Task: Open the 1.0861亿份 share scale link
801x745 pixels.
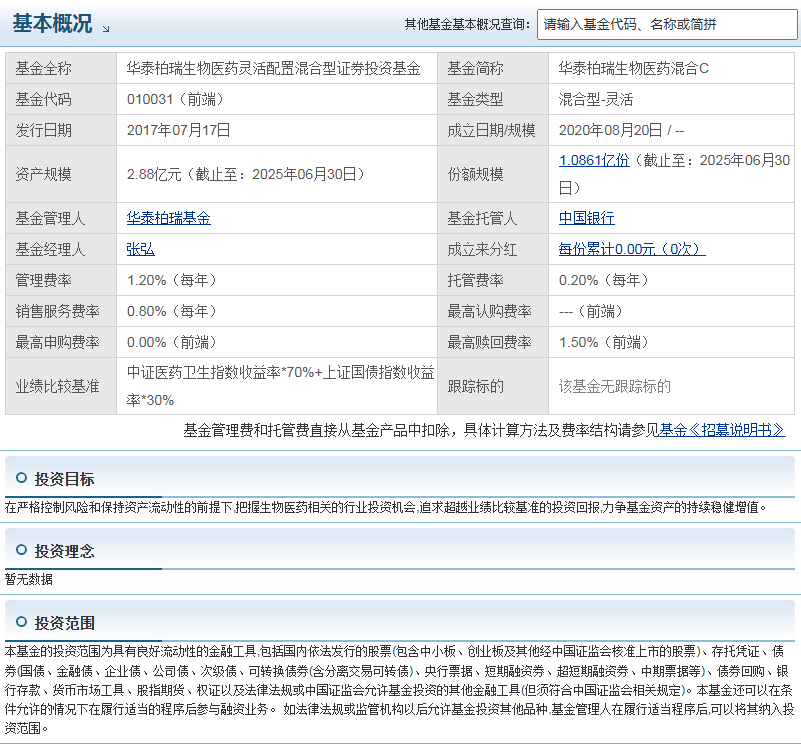Action: 594,160
